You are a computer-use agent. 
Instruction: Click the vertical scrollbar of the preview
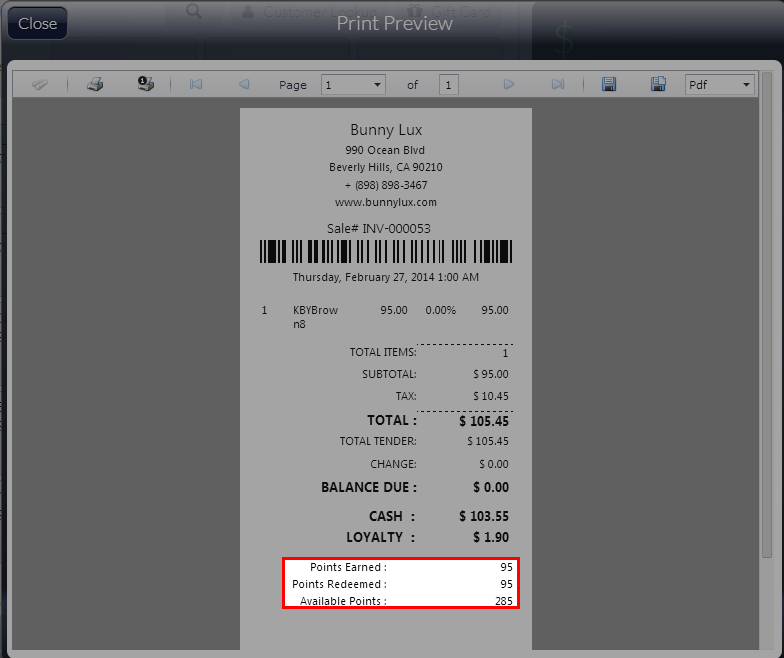766,300
